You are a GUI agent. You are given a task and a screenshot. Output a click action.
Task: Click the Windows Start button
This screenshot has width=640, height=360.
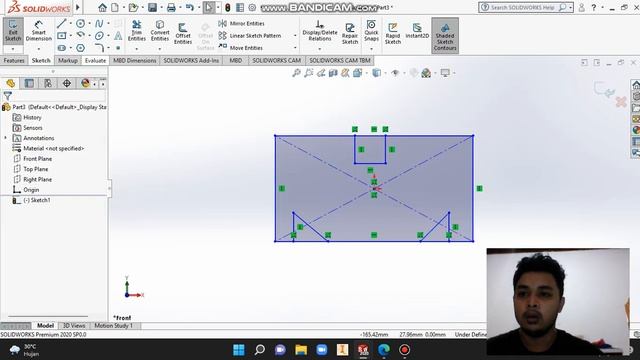(239, 350)
